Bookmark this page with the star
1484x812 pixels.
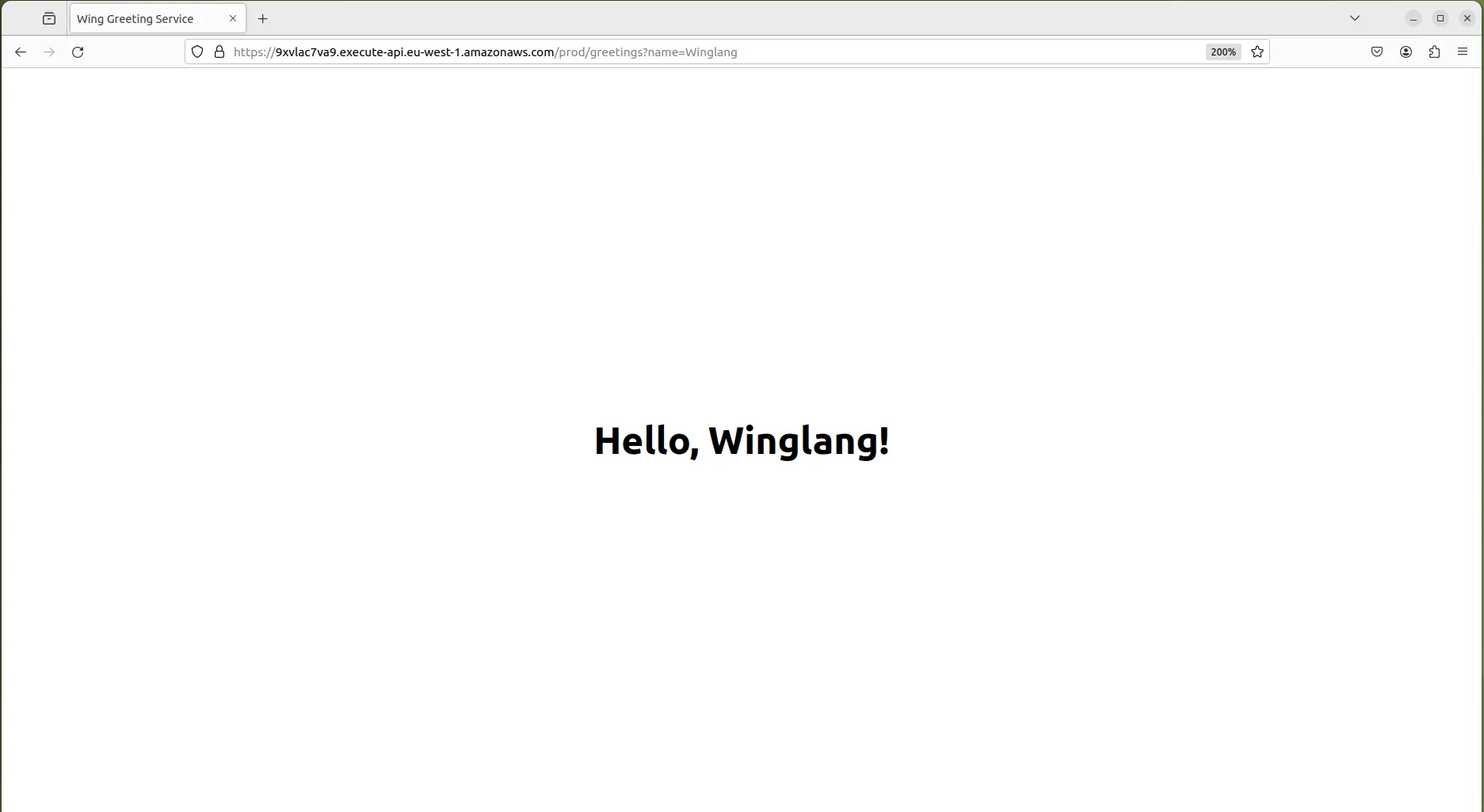coord(1257,52)
